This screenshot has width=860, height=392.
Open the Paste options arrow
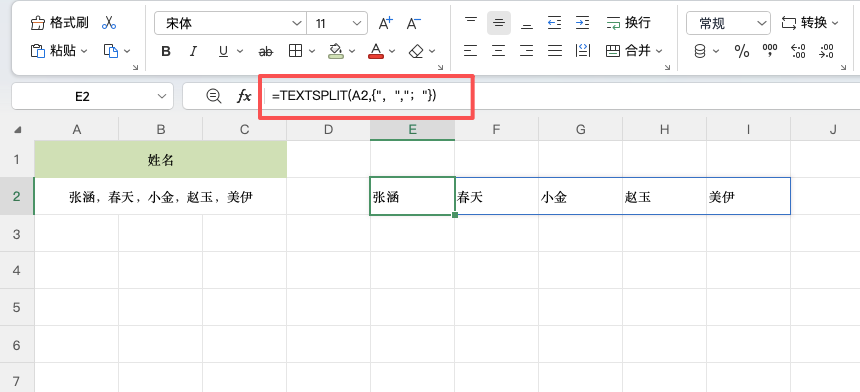[84, 51]
